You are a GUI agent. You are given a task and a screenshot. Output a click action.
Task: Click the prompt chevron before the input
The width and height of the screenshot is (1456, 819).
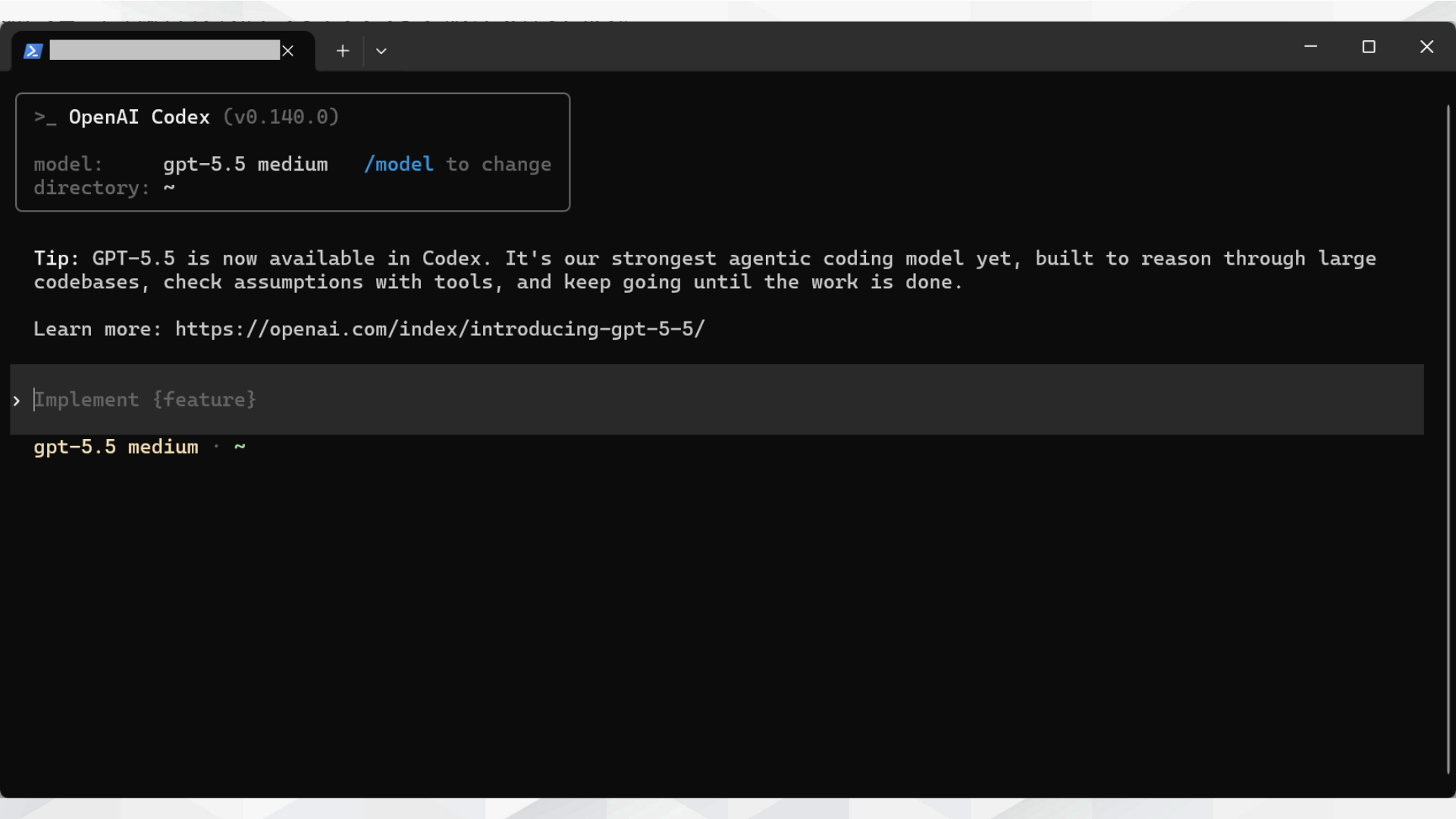(x=17, y=400)
